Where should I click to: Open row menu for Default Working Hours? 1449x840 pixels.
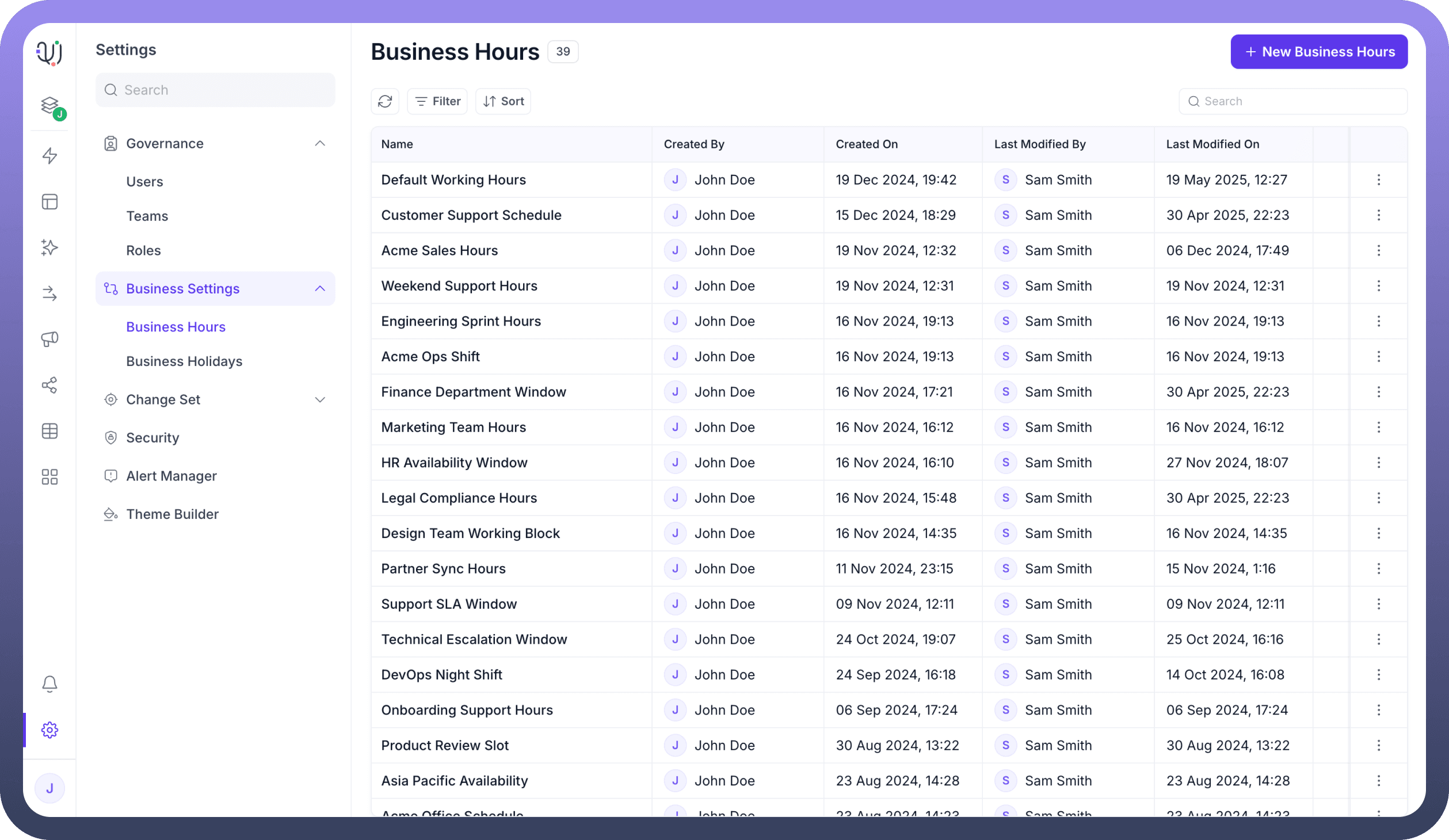1378,180
